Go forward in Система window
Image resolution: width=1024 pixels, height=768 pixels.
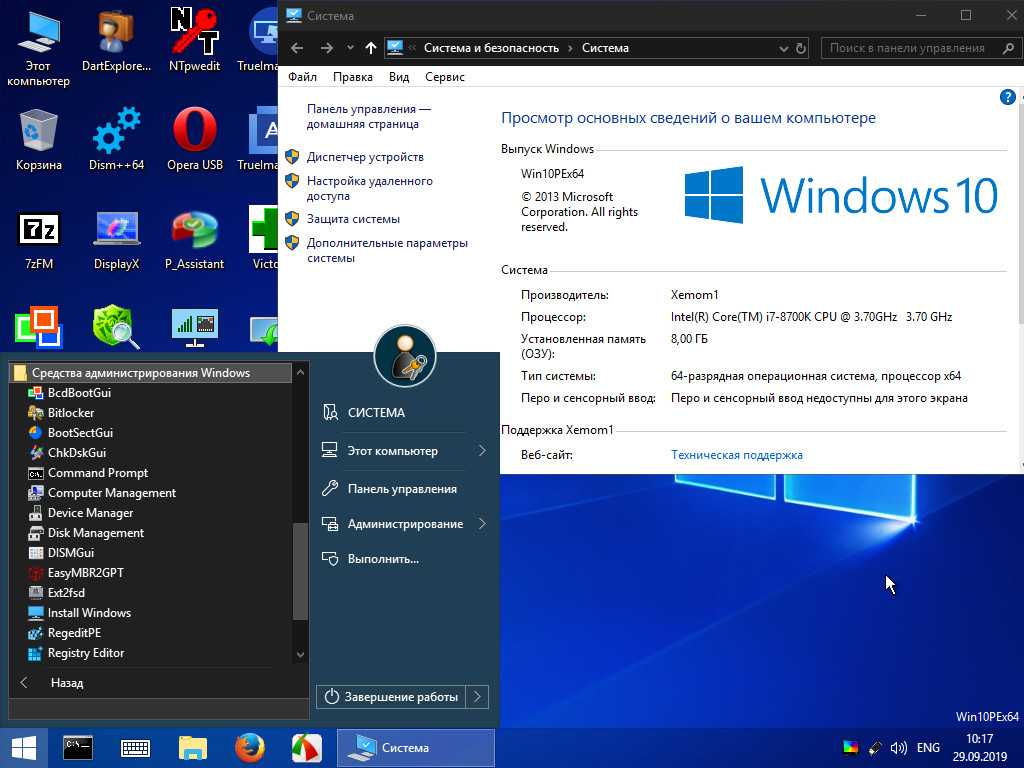coord(327,48)
